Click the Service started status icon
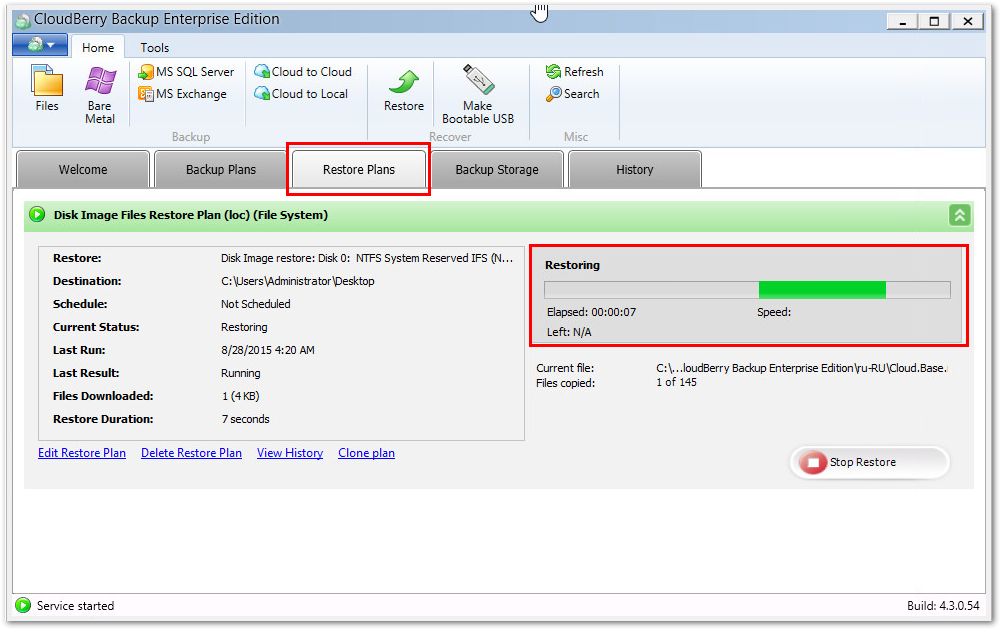Screen dimensions: 1001x630 (x=23, y=605)
